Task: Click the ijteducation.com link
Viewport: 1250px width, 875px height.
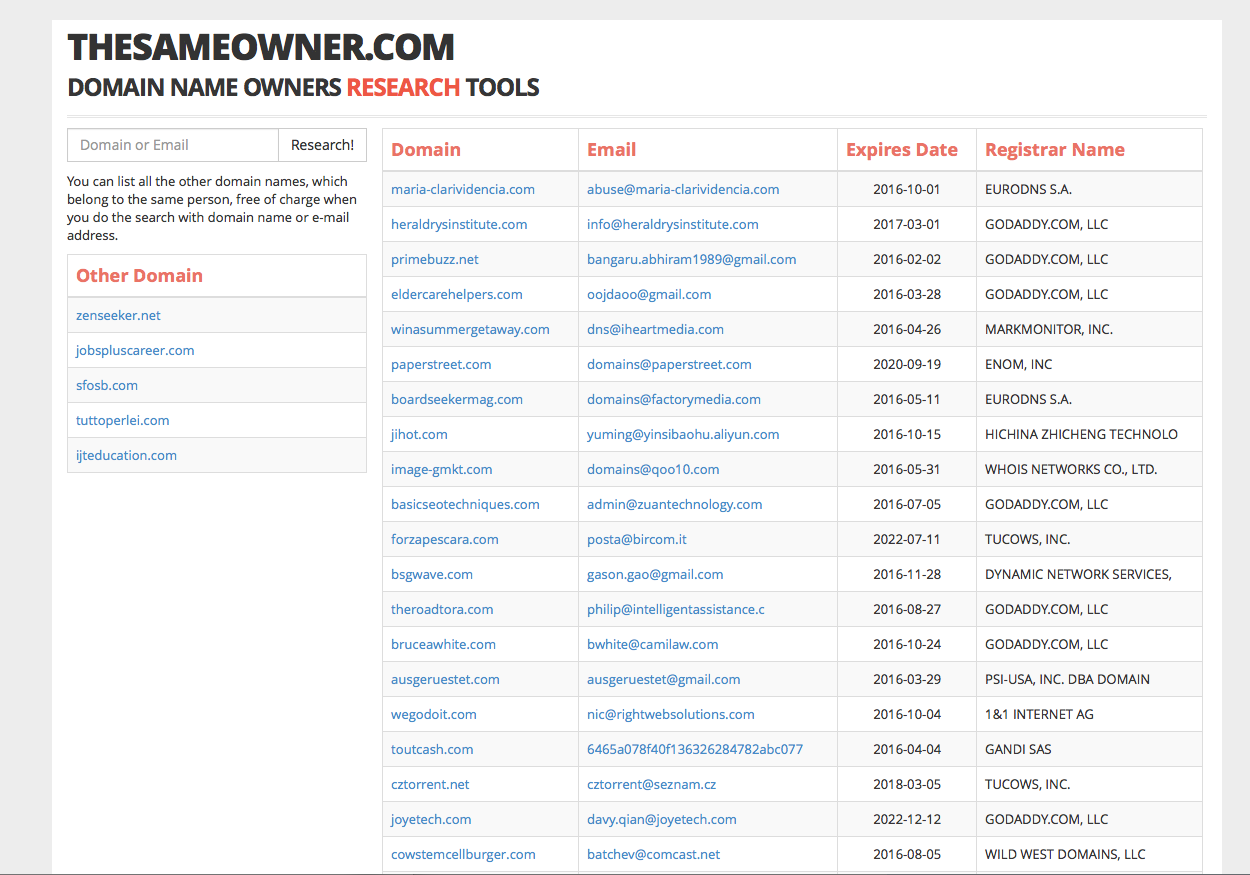Action: (x=125, y=454)
